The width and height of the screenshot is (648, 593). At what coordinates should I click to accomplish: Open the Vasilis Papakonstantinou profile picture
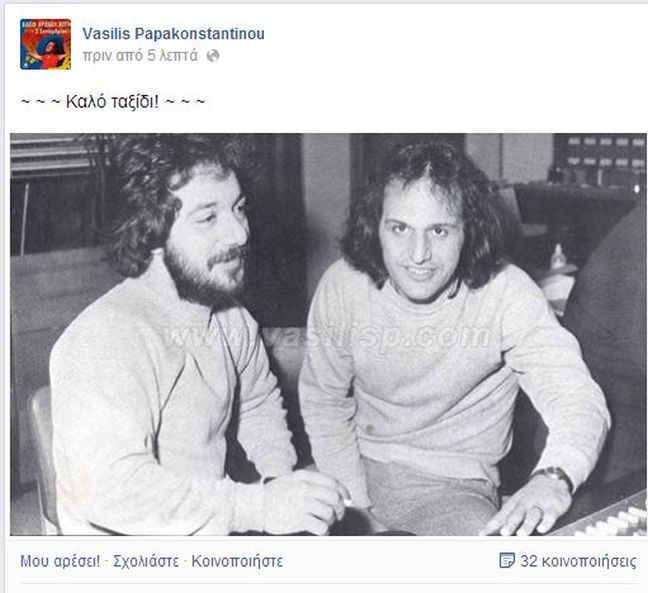coord(45,44)
